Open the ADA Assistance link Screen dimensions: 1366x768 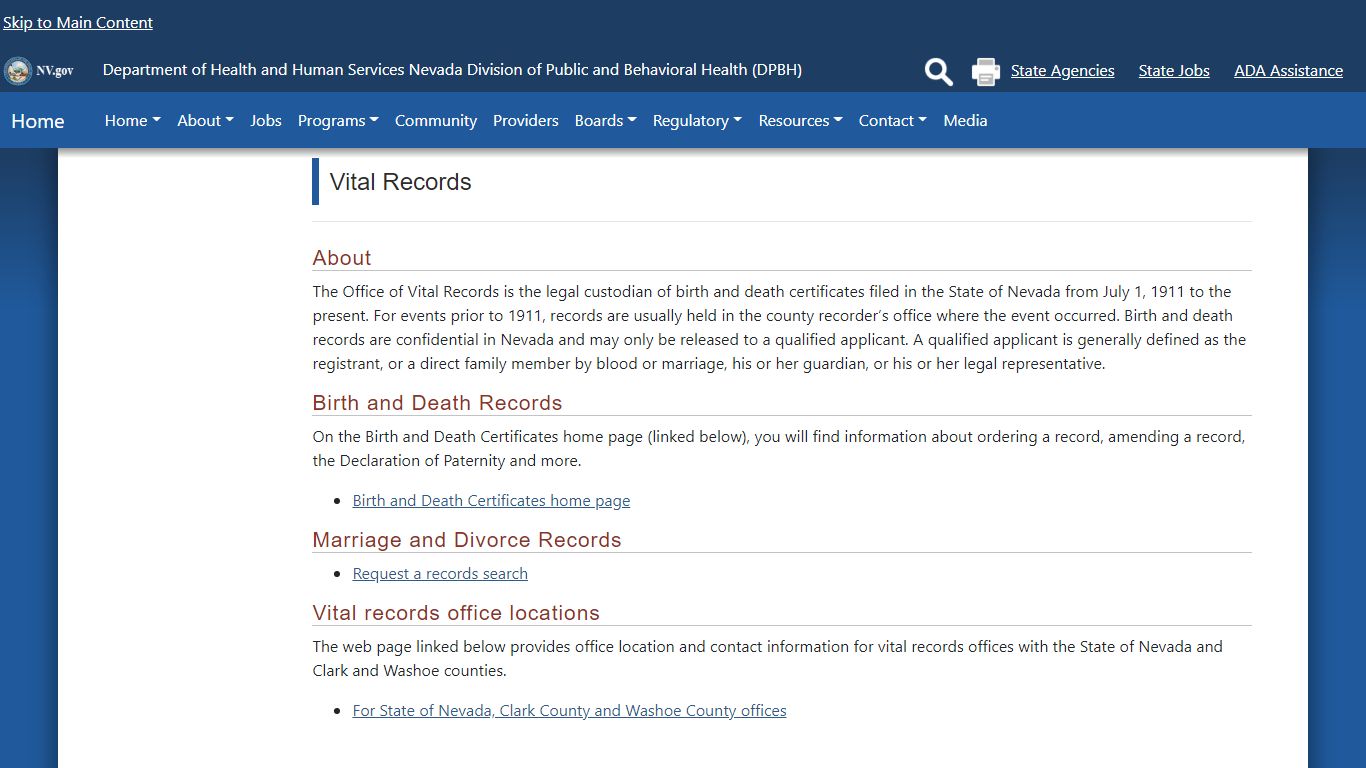coord(1288,71)
